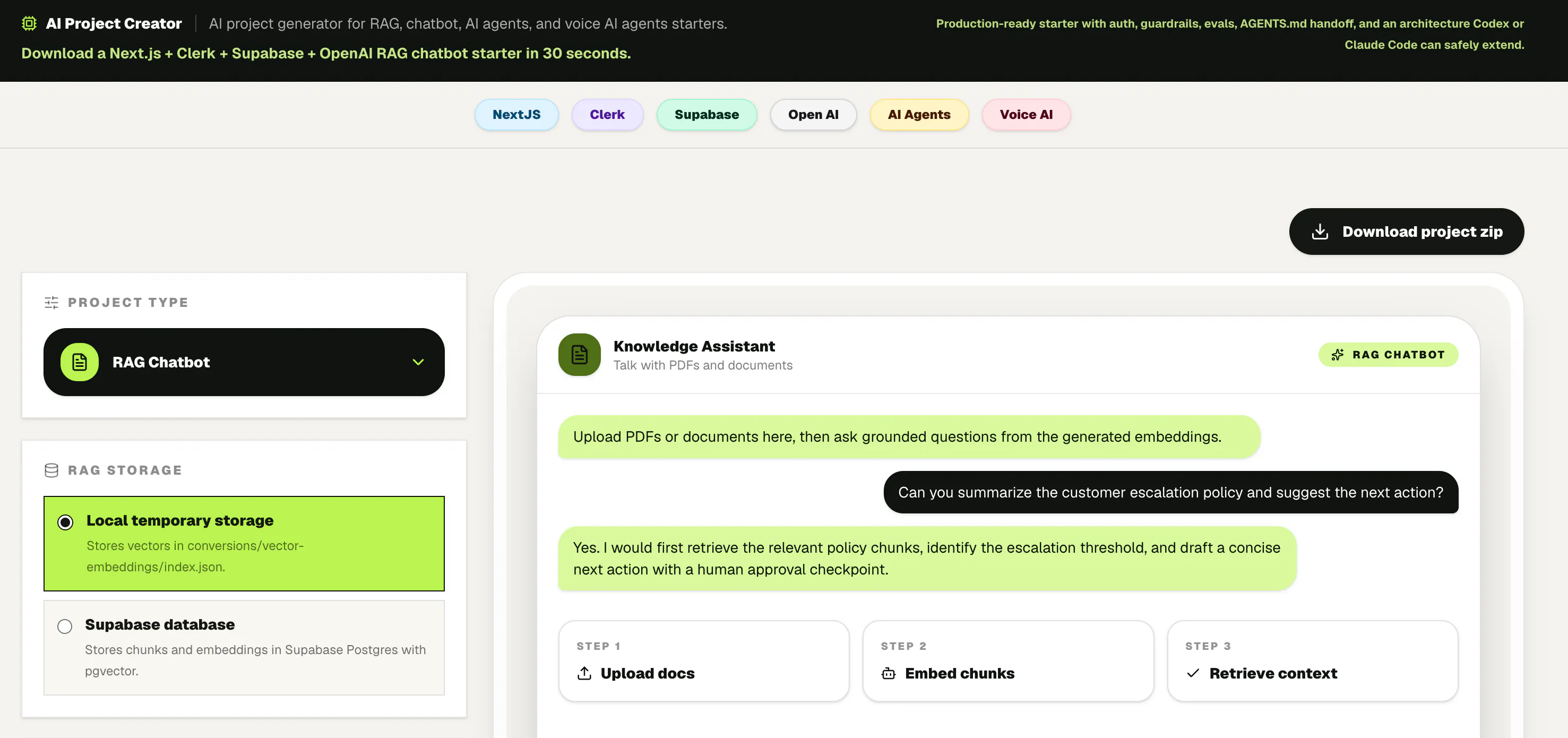Click the 'Yes. I would first retrieve' reply bubble
Image resolution: width=1568 pixels, height=738 pixels.
927,559
